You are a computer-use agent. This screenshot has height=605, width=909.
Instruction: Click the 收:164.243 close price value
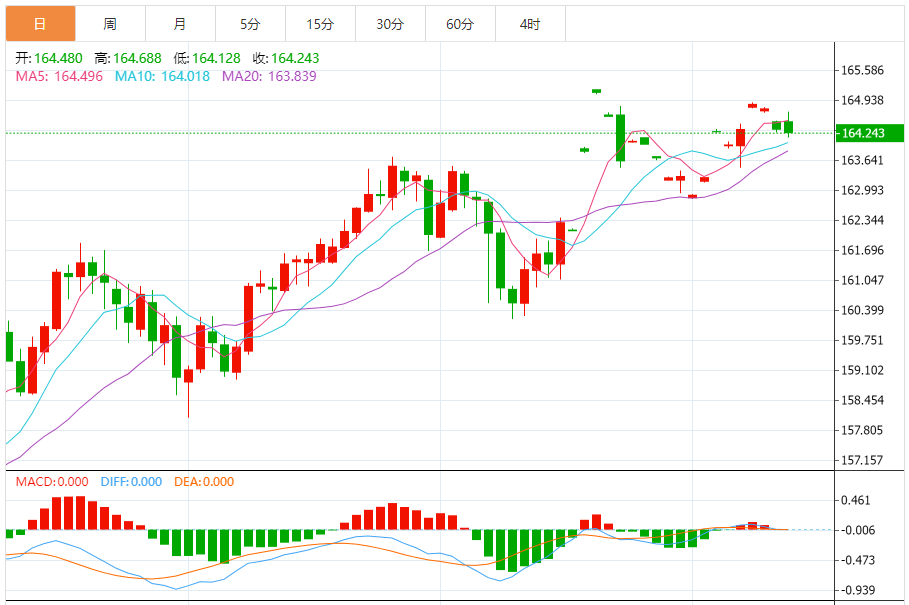286,59
